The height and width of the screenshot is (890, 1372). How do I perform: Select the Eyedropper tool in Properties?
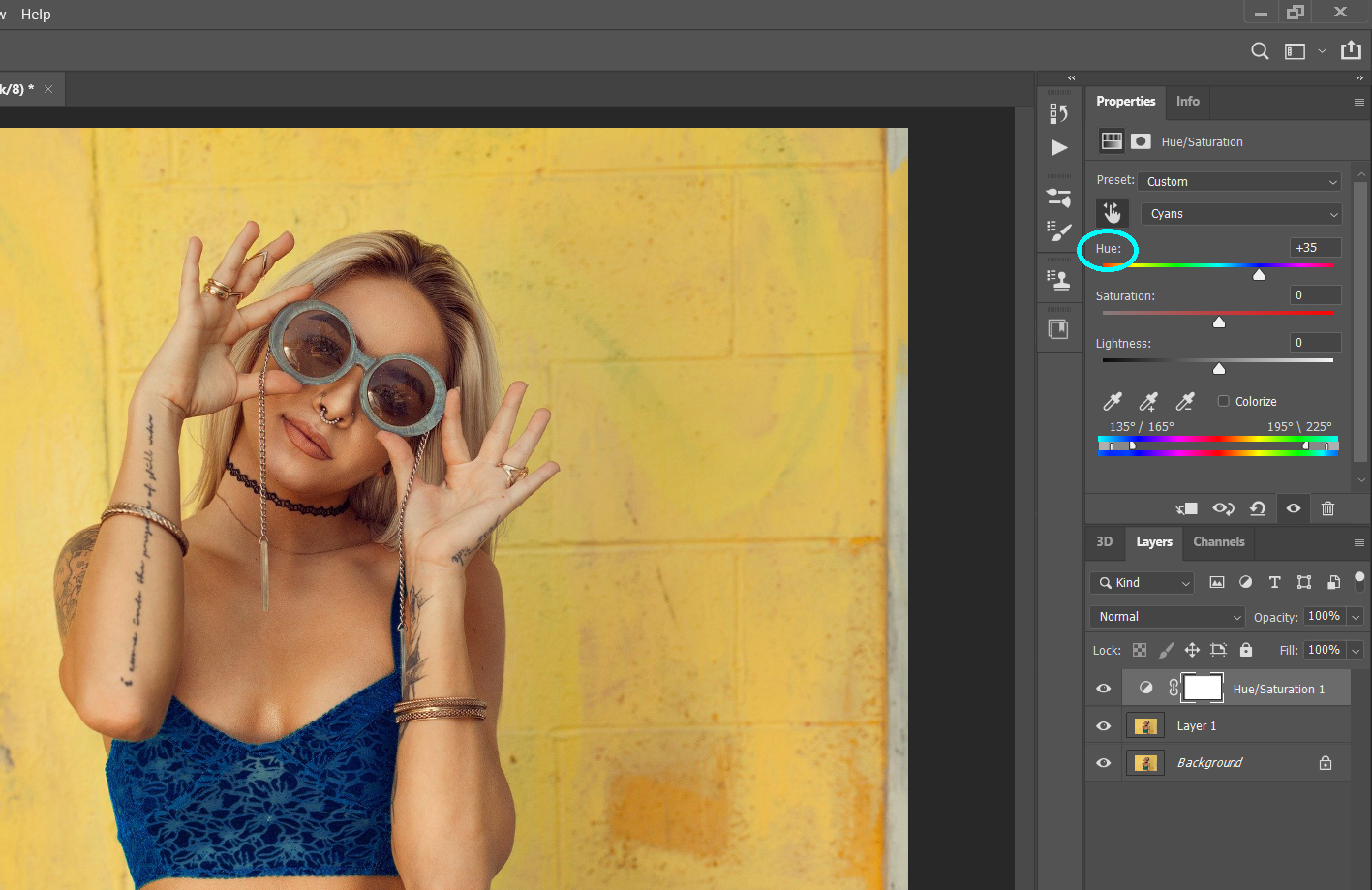click(1113, 401)
